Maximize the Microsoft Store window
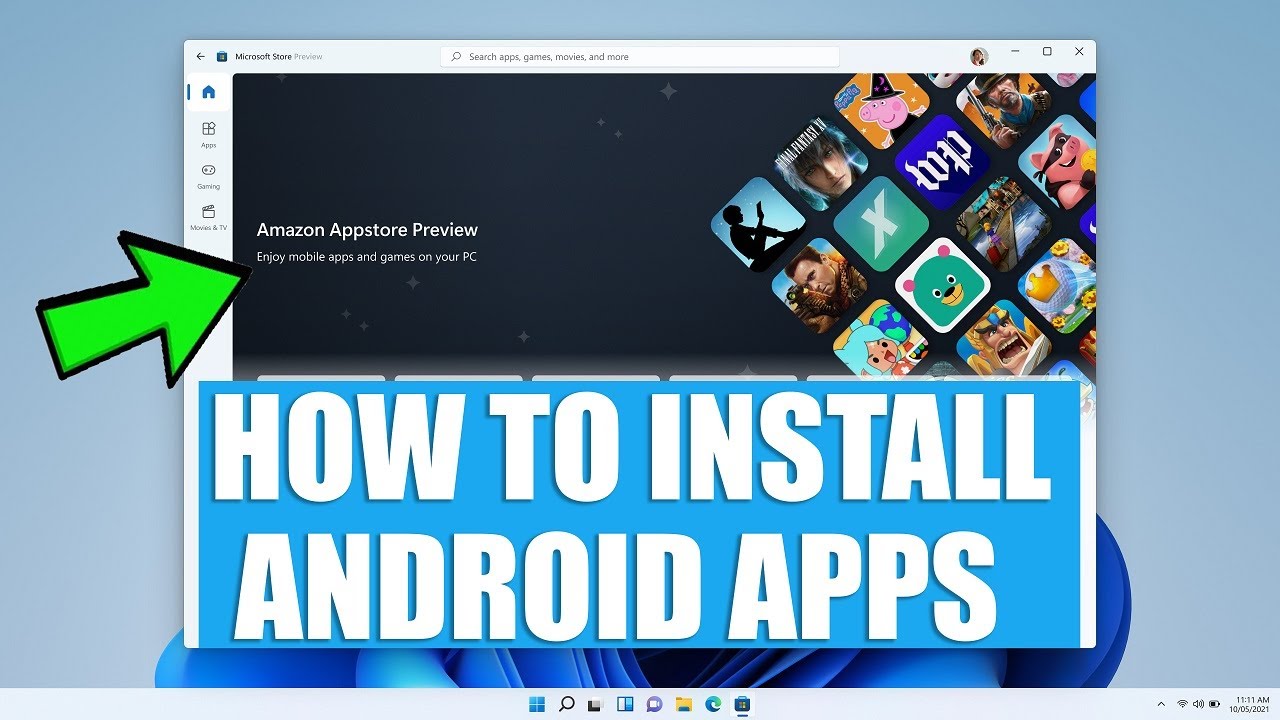The width and height of the screenshot is (1280, 720). (x=1047, y=51)
